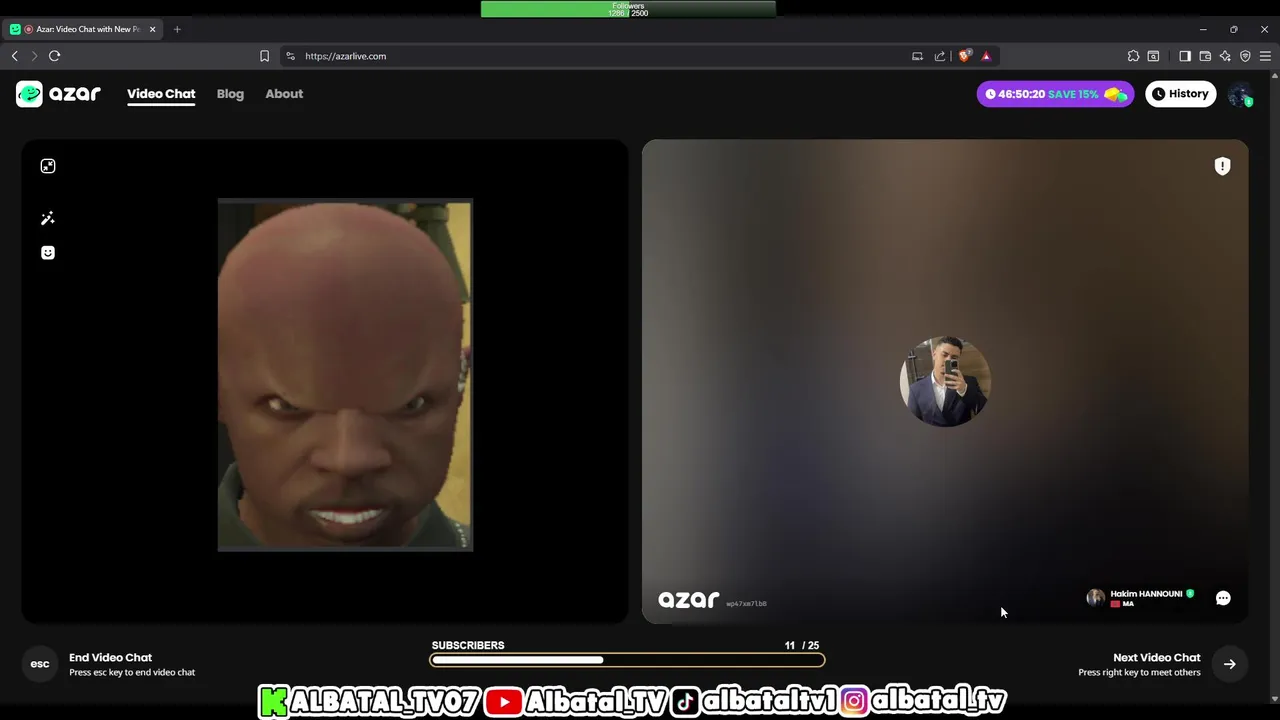Toggle the browser sidebar panel icon
This screenshot has height=720, width=1280.
tap(1185, 56)
